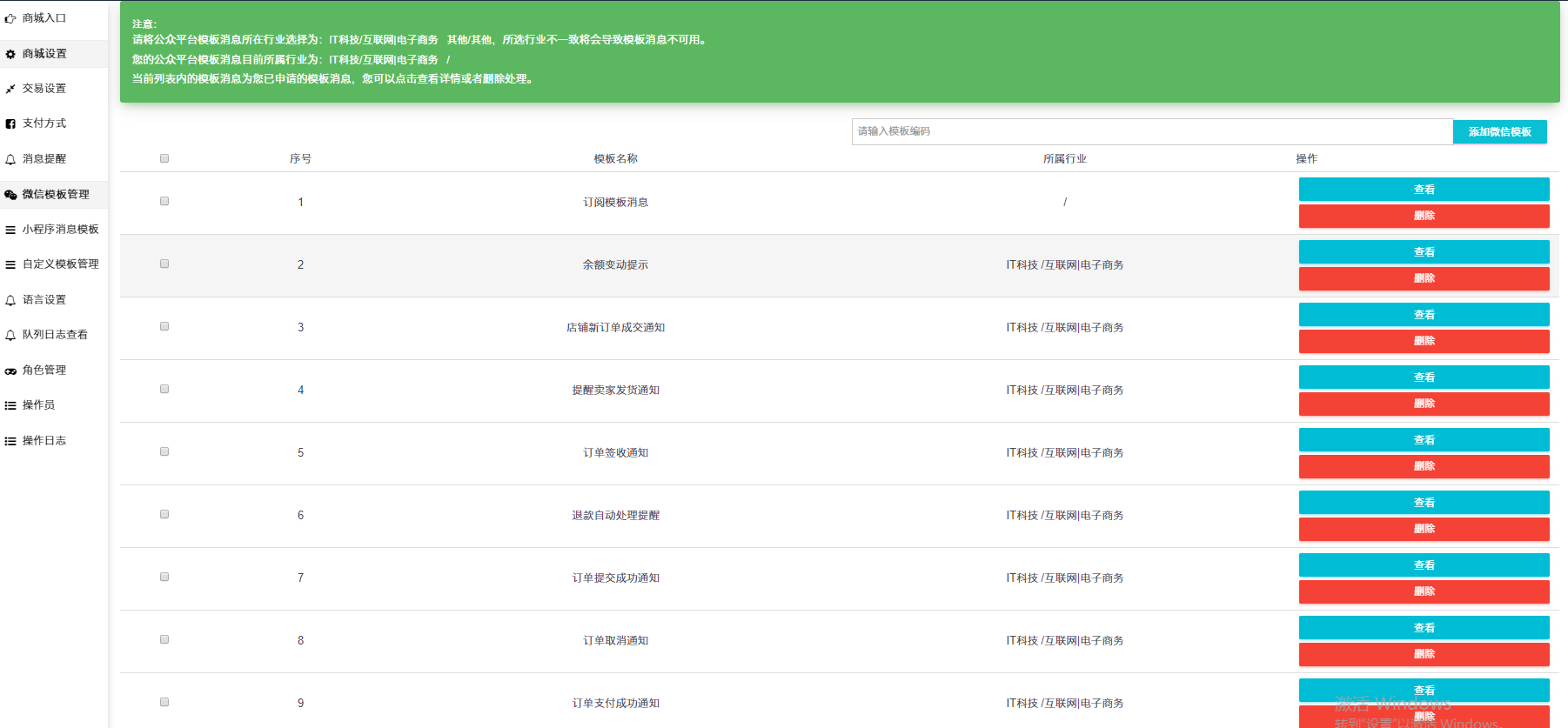Toggle the select-all checkbox in table header
Viewport: 1568px width, 728px height.
pyautogui.click(x=164, y=158)
